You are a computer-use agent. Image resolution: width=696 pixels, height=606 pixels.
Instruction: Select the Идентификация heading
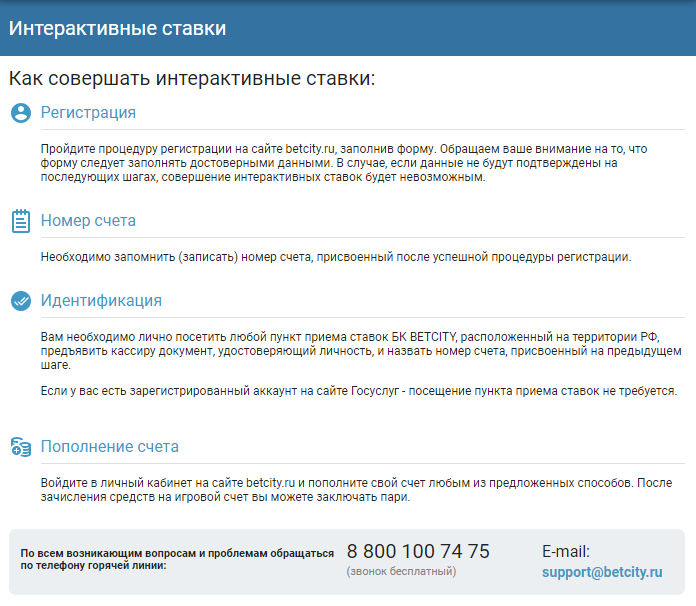point(101,301)
